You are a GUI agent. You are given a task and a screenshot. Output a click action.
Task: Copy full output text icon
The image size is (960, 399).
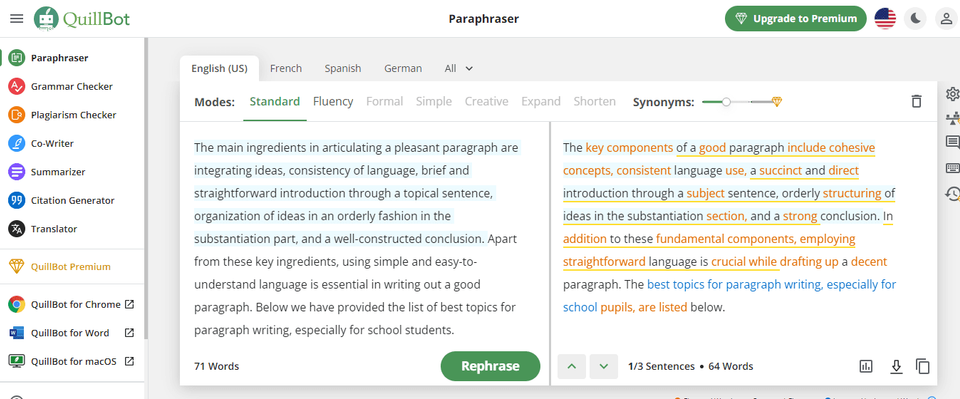click(923, 367)
